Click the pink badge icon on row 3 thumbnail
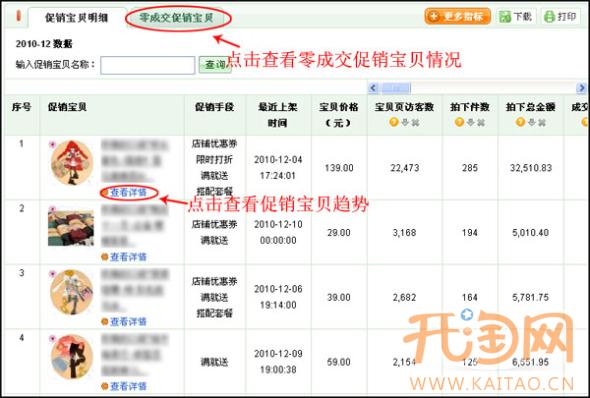 point(52,274)
